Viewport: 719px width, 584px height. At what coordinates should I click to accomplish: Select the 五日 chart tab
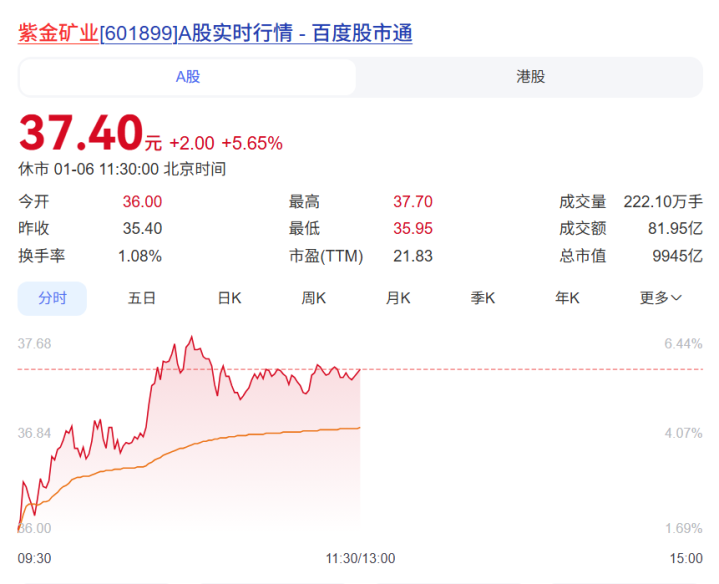pos(141,298)
